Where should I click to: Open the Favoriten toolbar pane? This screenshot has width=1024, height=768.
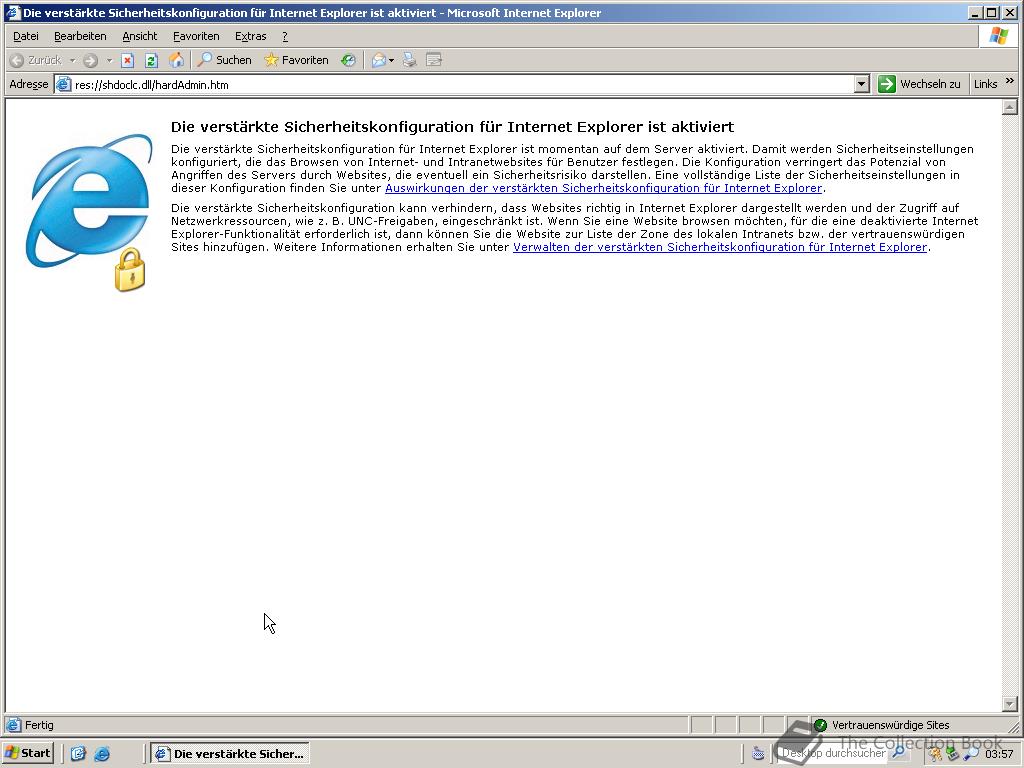(x=296, y=60)
